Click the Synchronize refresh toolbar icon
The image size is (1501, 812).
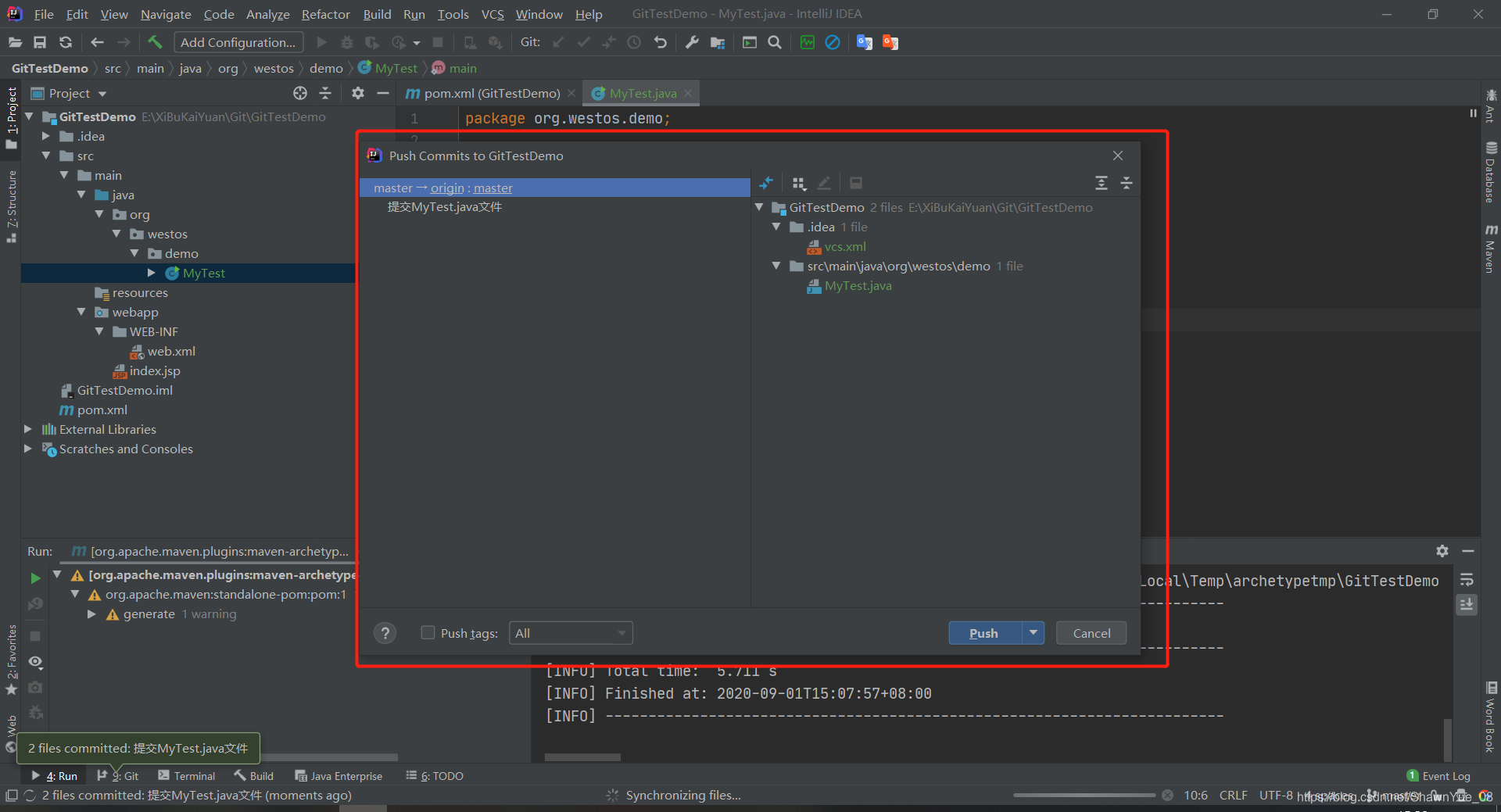point(66,42)
